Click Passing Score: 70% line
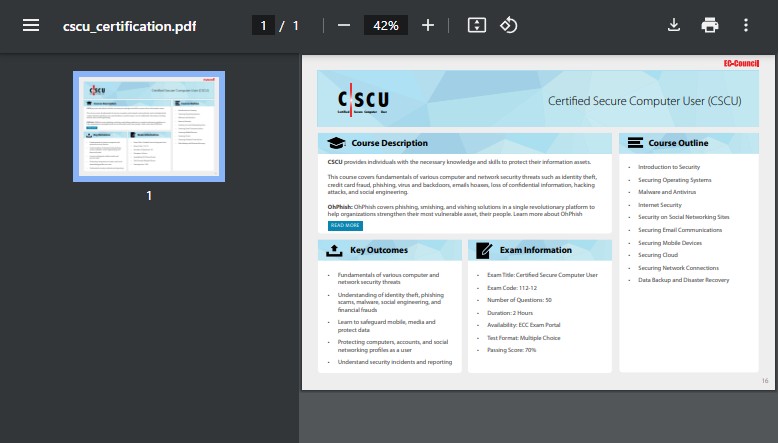Image resolution: width=779 pixels, height=443 pixels. [x=511, y=350]
